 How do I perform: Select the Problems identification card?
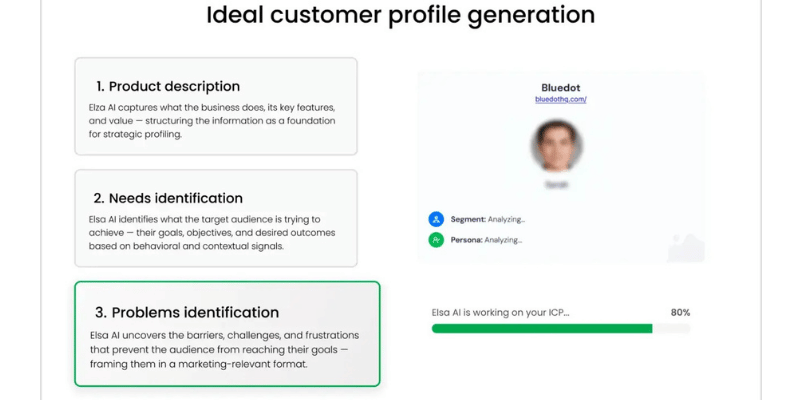coord(227,334)
